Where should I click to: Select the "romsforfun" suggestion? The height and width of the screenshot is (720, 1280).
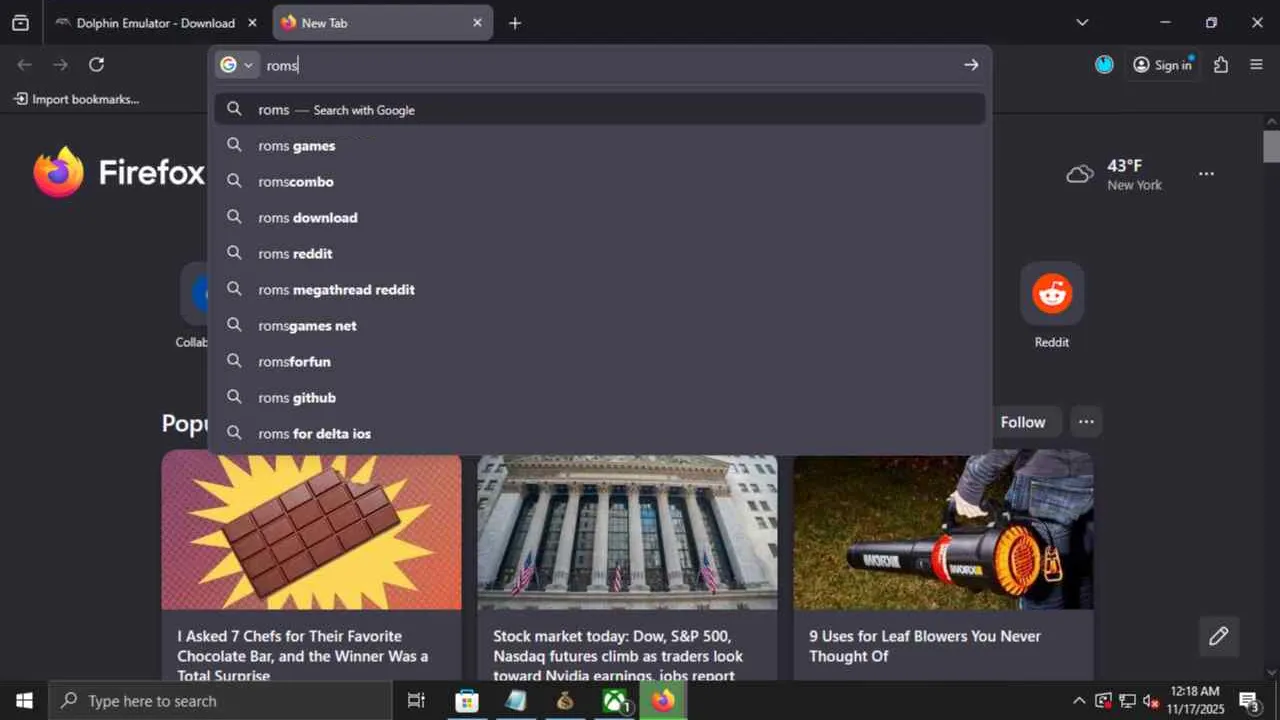(x=600, y=362)
